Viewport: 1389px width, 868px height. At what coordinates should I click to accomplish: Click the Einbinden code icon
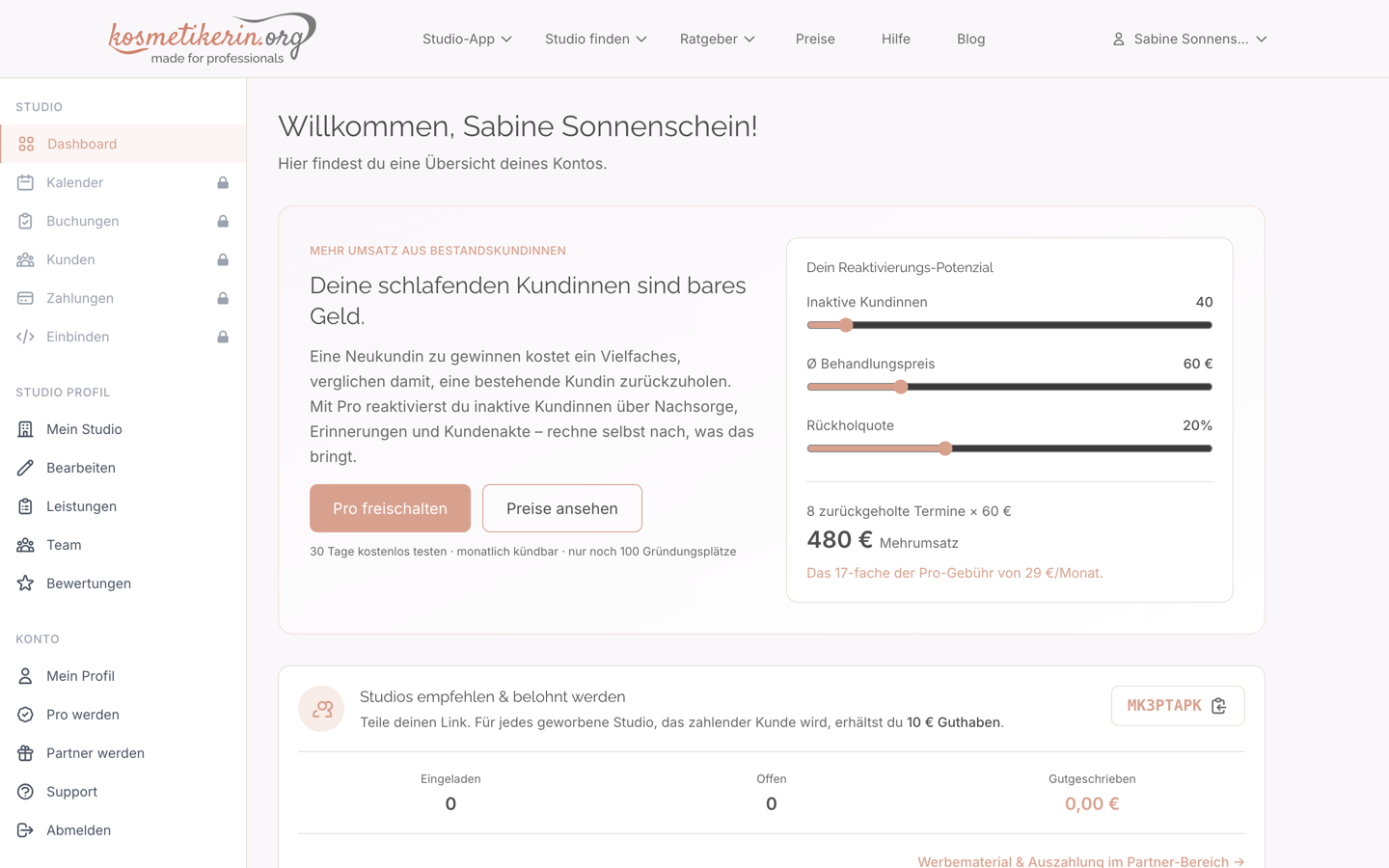pyautogui.click(x=25, y=337)
